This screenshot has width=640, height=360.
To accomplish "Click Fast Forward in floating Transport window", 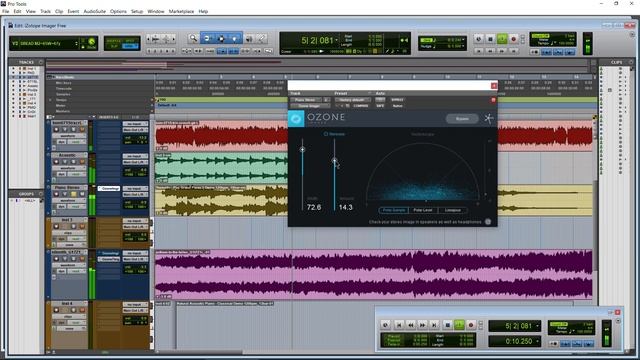I will [422, 325].
